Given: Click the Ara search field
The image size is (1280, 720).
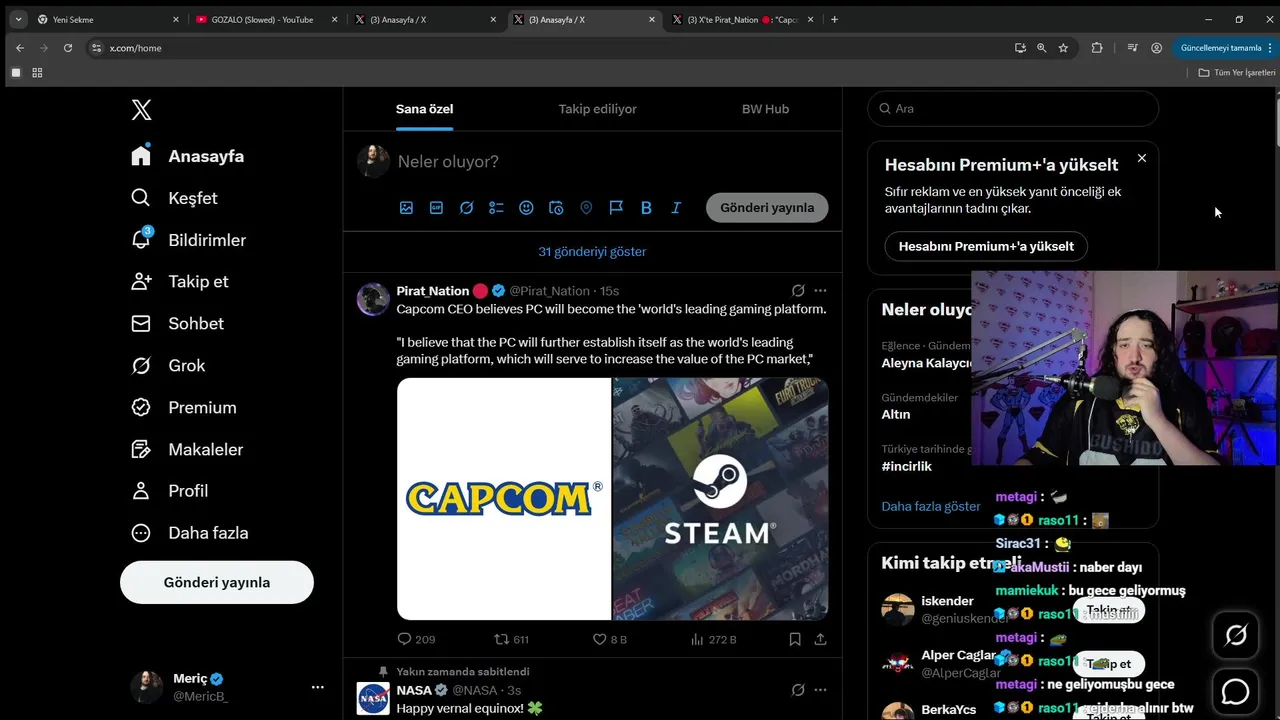Looking at the screenshot, I should click(x=1013, y=108).
